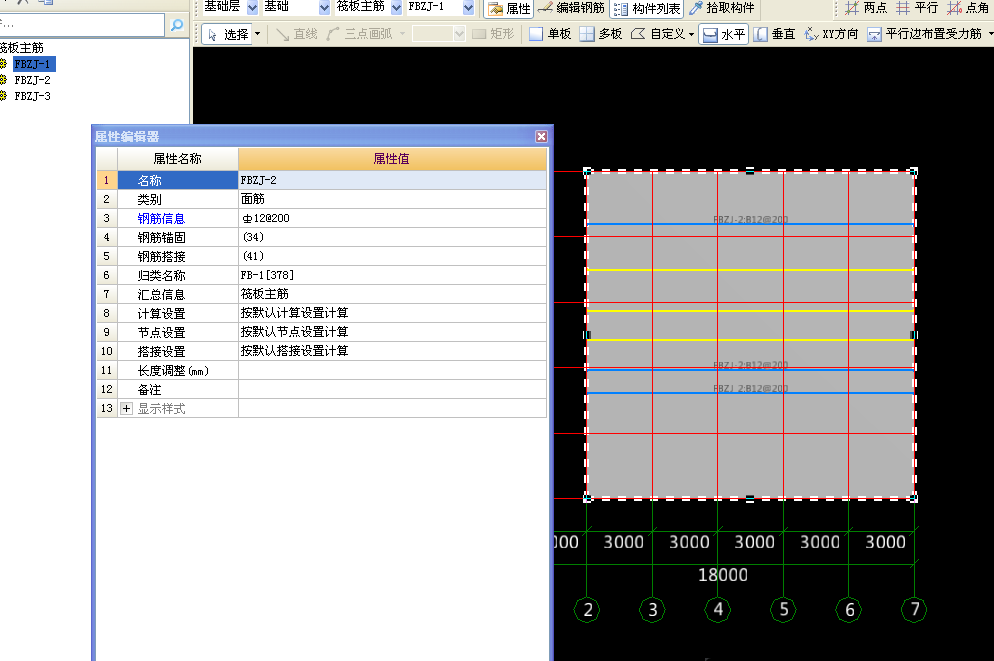
Task: Click gear icon beside FBZJ-3
Action: (3, 96)
